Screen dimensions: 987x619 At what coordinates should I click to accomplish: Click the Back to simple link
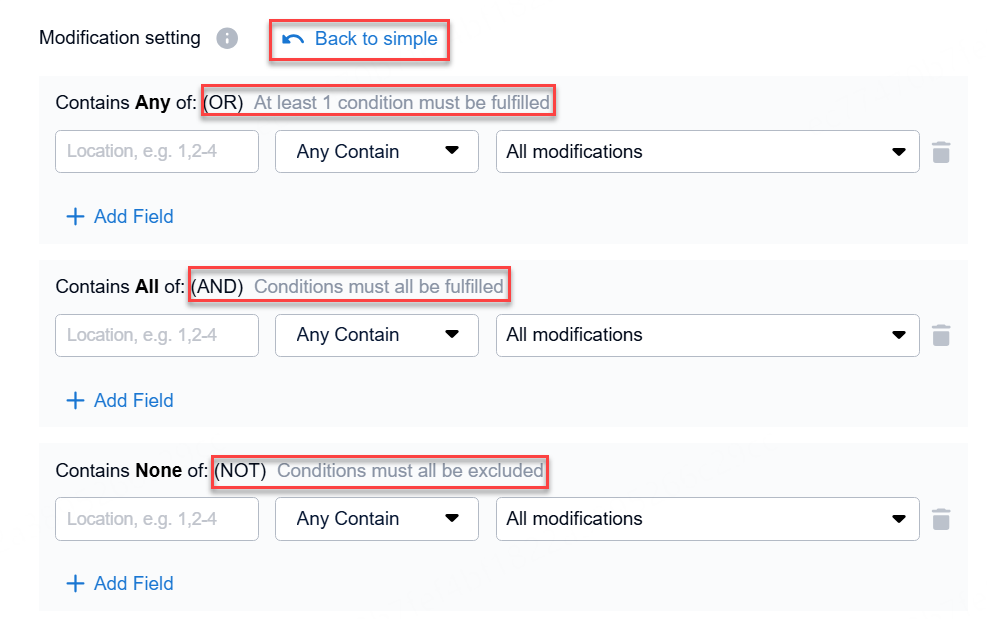click(x=375, y=39)
